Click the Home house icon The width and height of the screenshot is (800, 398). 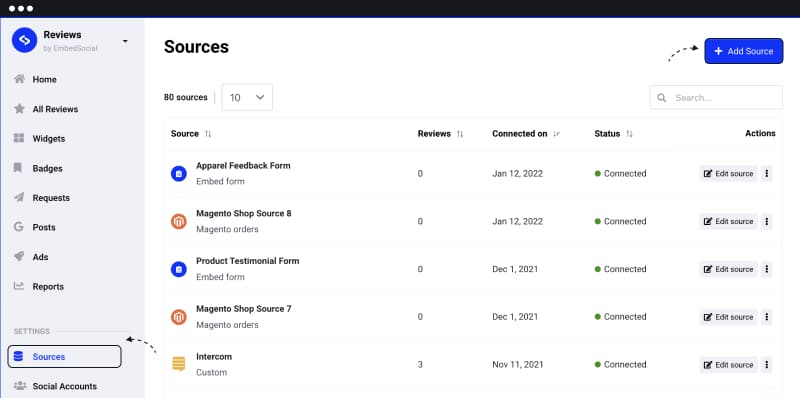tap(19, 79)
